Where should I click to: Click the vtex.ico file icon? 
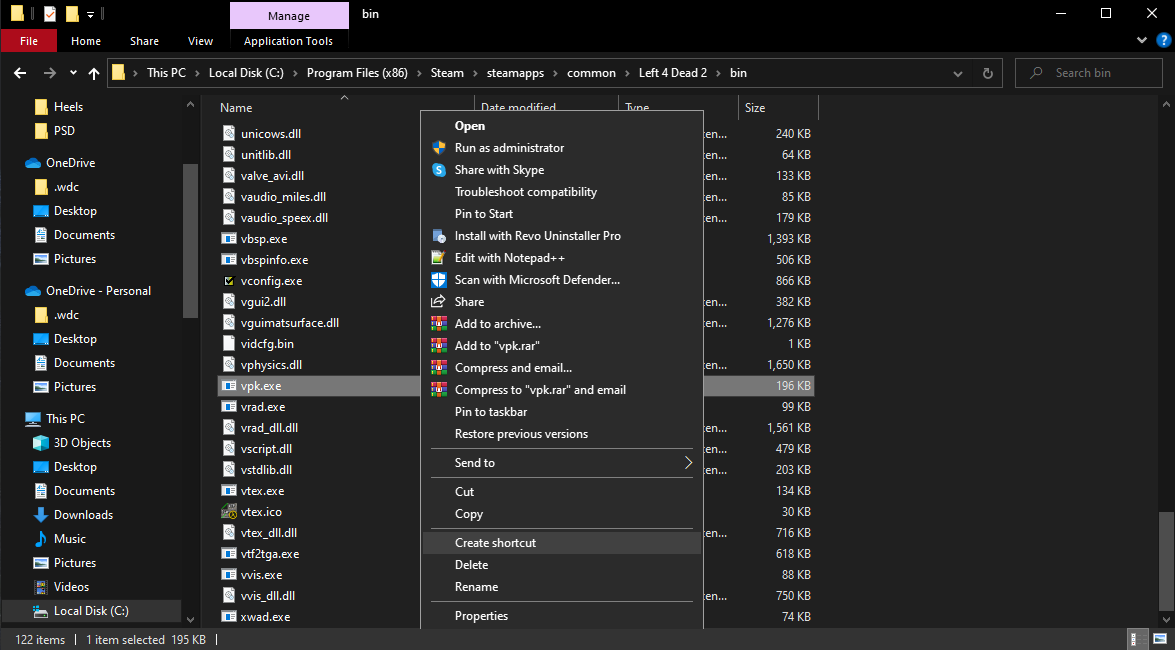pos(229,512)
